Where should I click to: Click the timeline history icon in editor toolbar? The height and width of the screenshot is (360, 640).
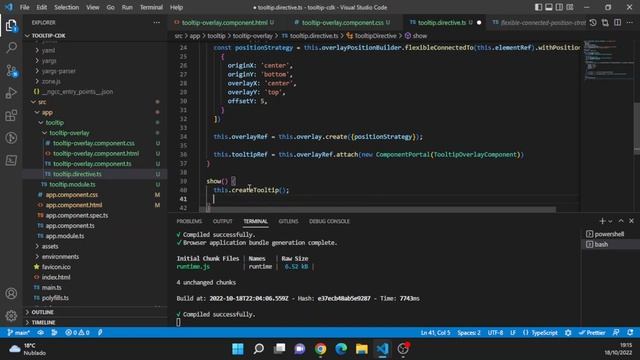(593, 22)
